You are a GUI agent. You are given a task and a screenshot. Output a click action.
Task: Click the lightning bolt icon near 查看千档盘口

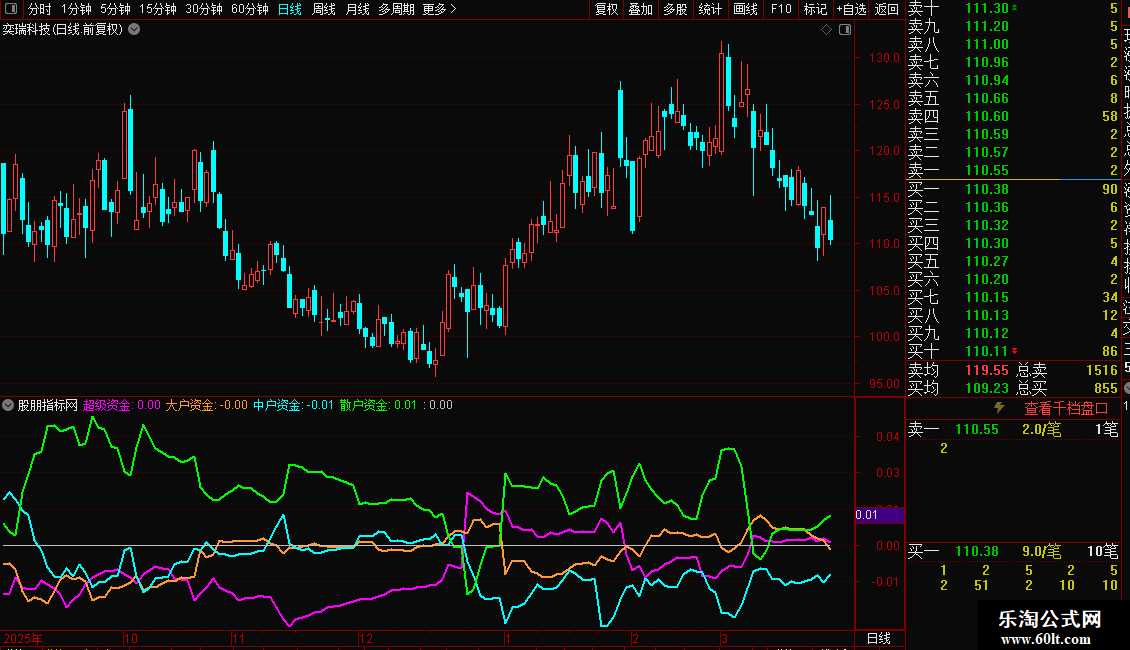(x=998, y=408)
